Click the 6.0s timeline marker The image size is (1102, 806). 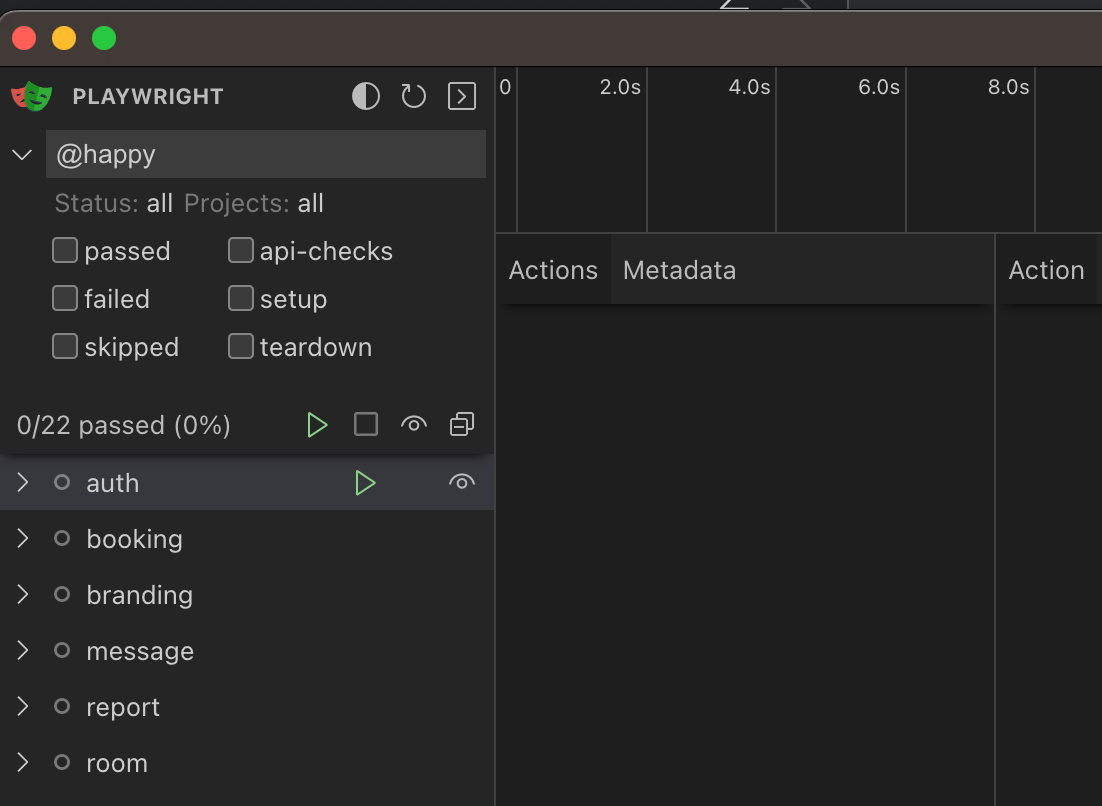click(879, 87)
